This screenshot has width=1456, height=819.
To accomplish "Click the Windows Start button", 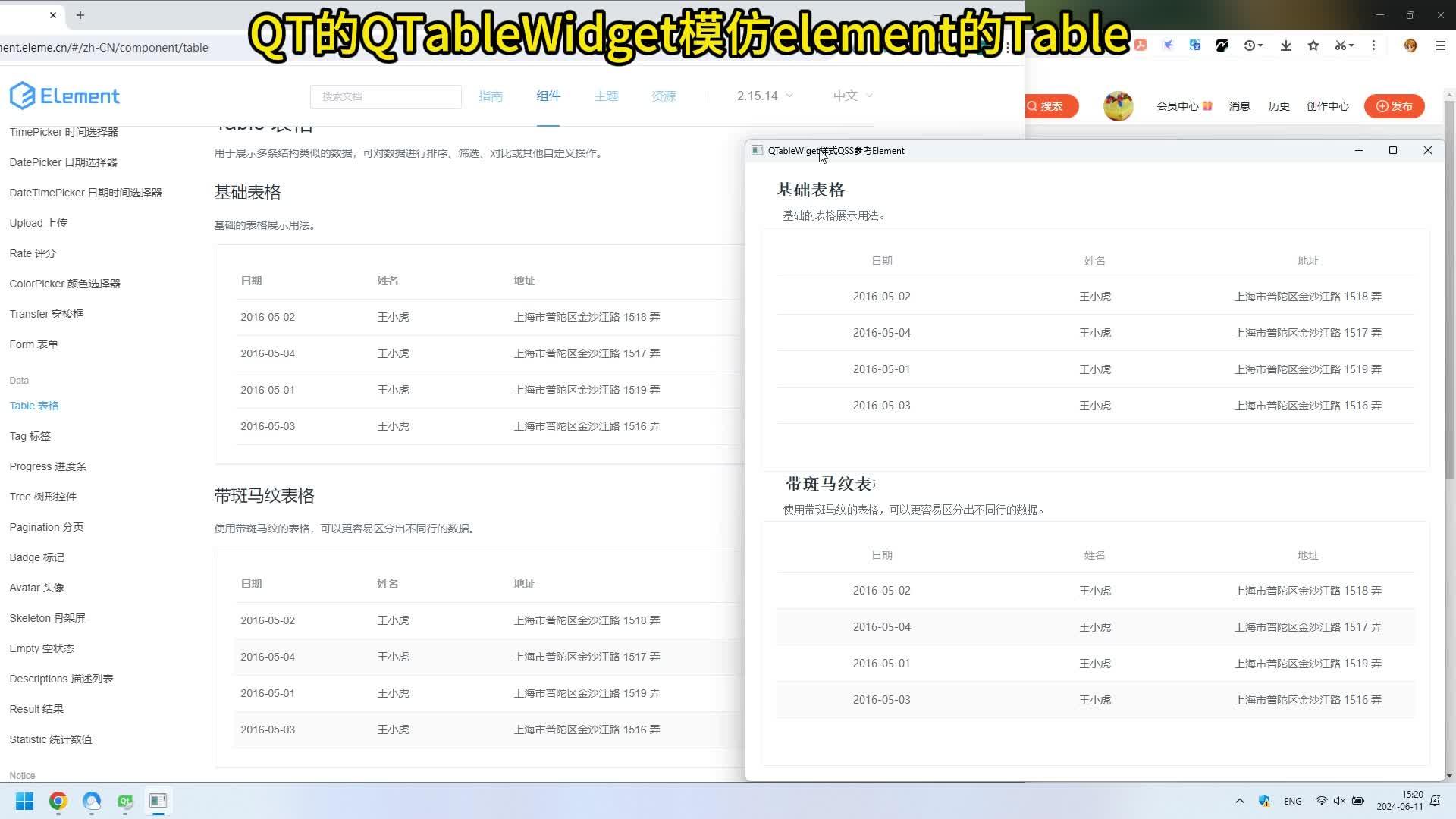I will point(24,802).
